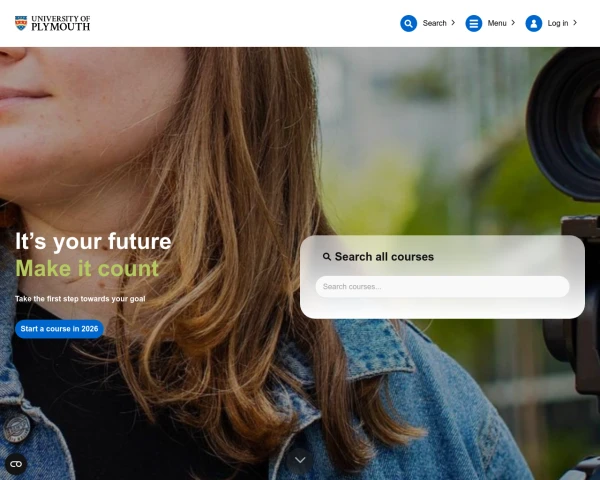Screen dimensions: 600x480
Task: Click the blue user Log in icon
Action: tap(533, 23)
